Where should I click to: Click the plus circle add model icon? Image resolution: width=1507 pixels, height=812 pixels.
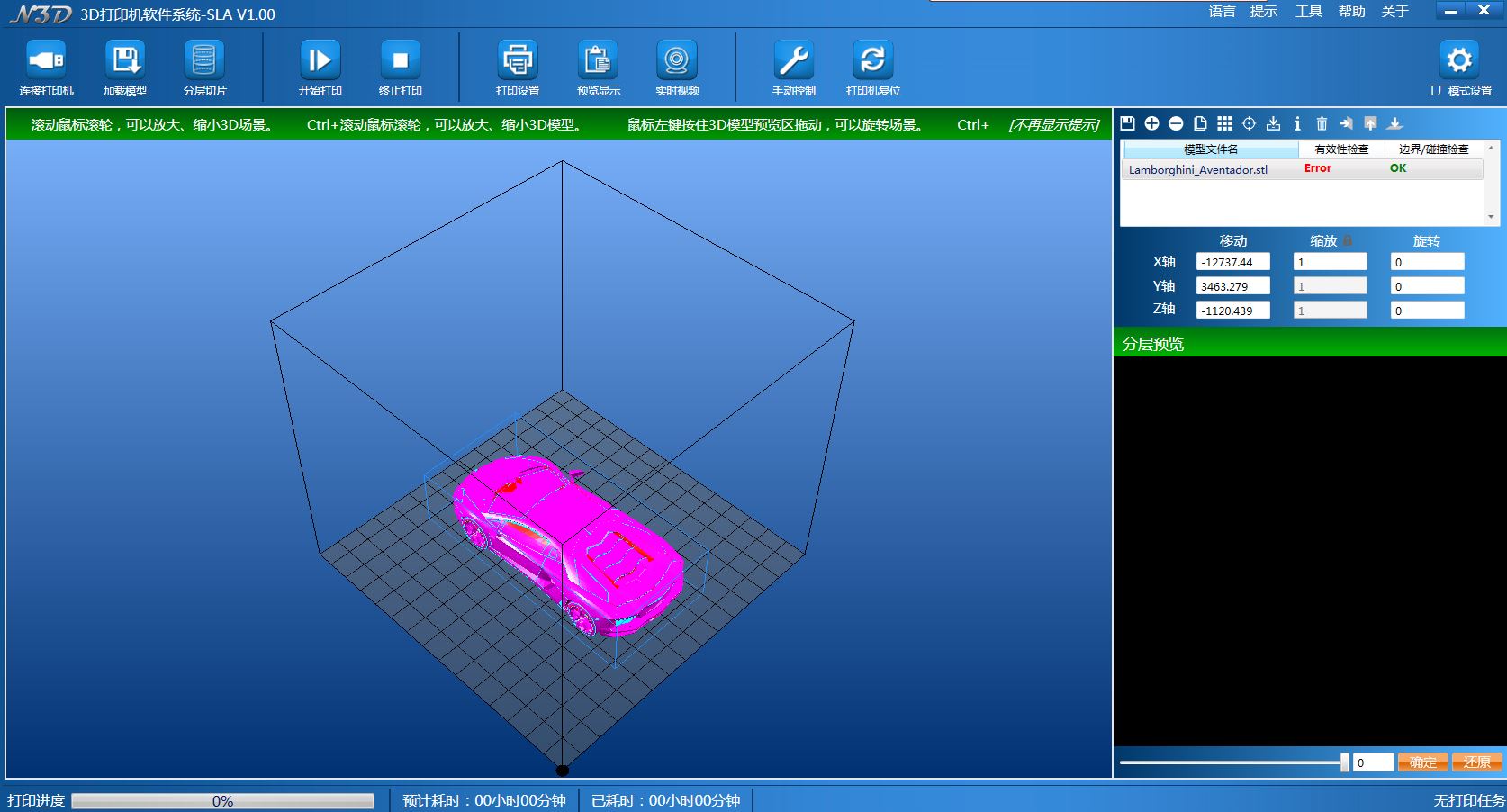tap(1151, 123)
